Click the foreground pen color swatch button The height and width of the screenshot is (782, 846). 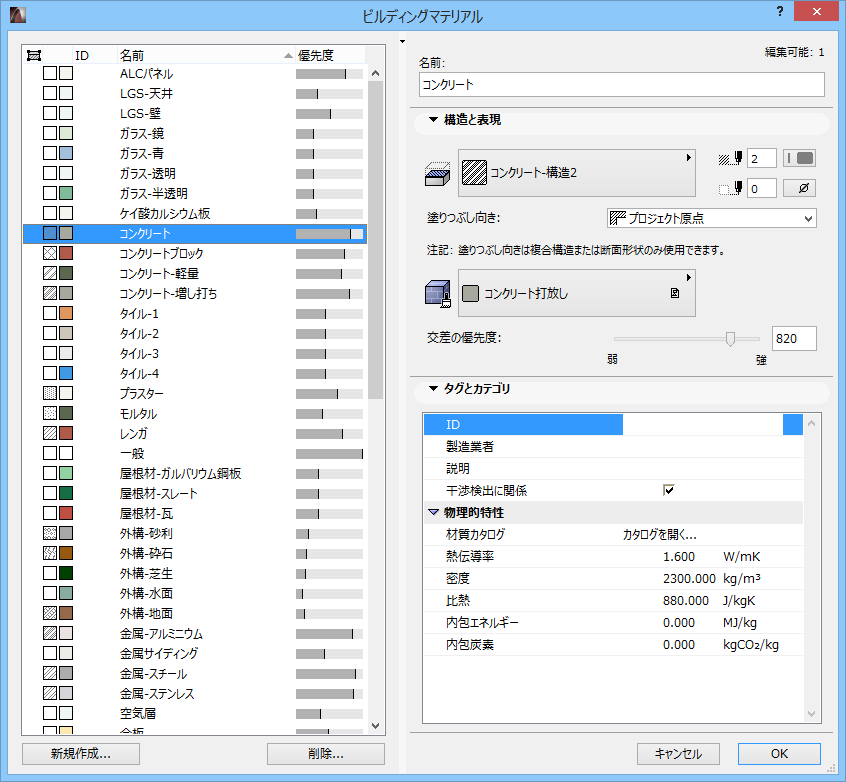[x=799, y=158]
